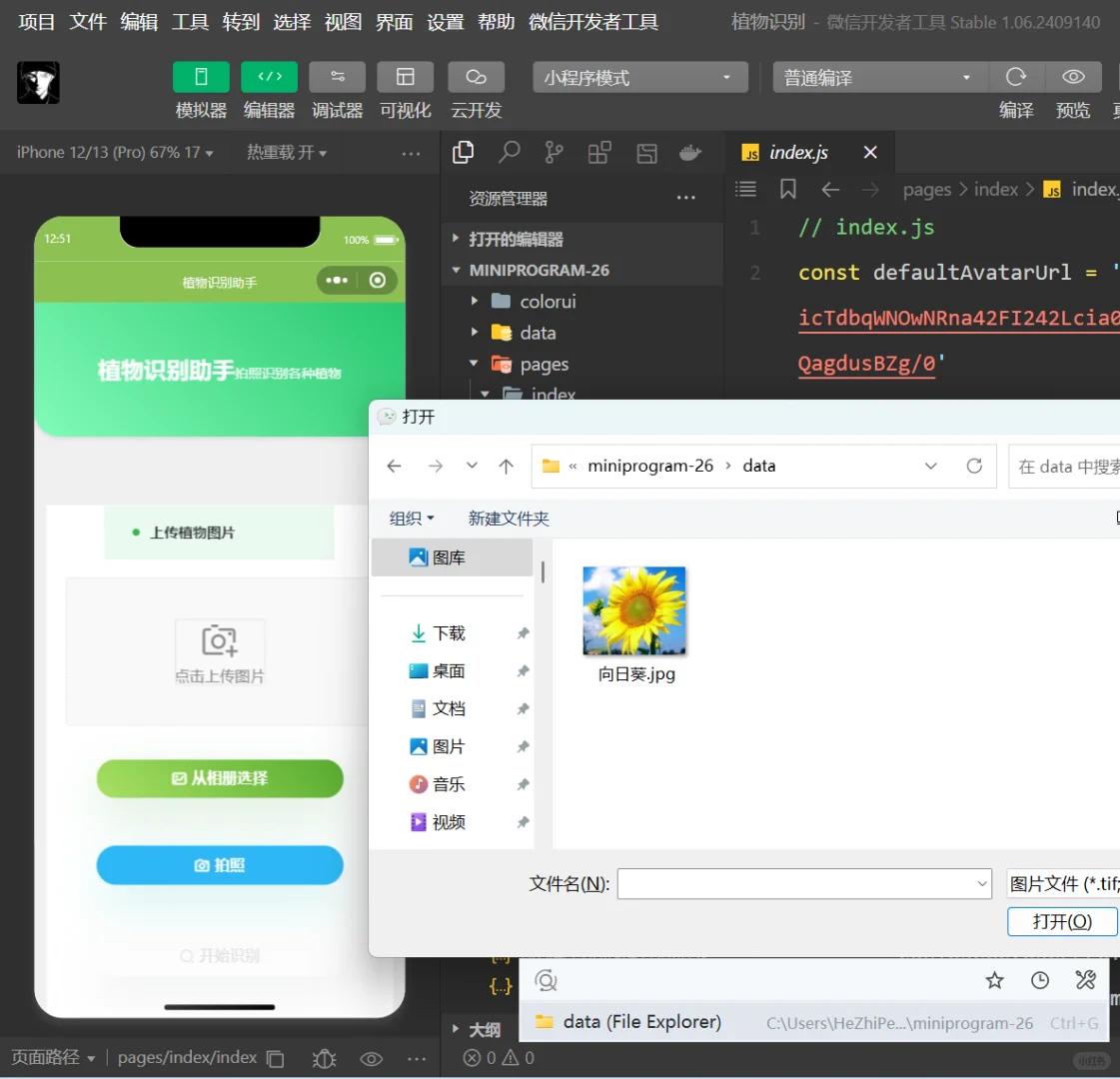The height and width of the screenshot is (1079, 1120).
Task: Open cloud development button
Action: (476, 77)
